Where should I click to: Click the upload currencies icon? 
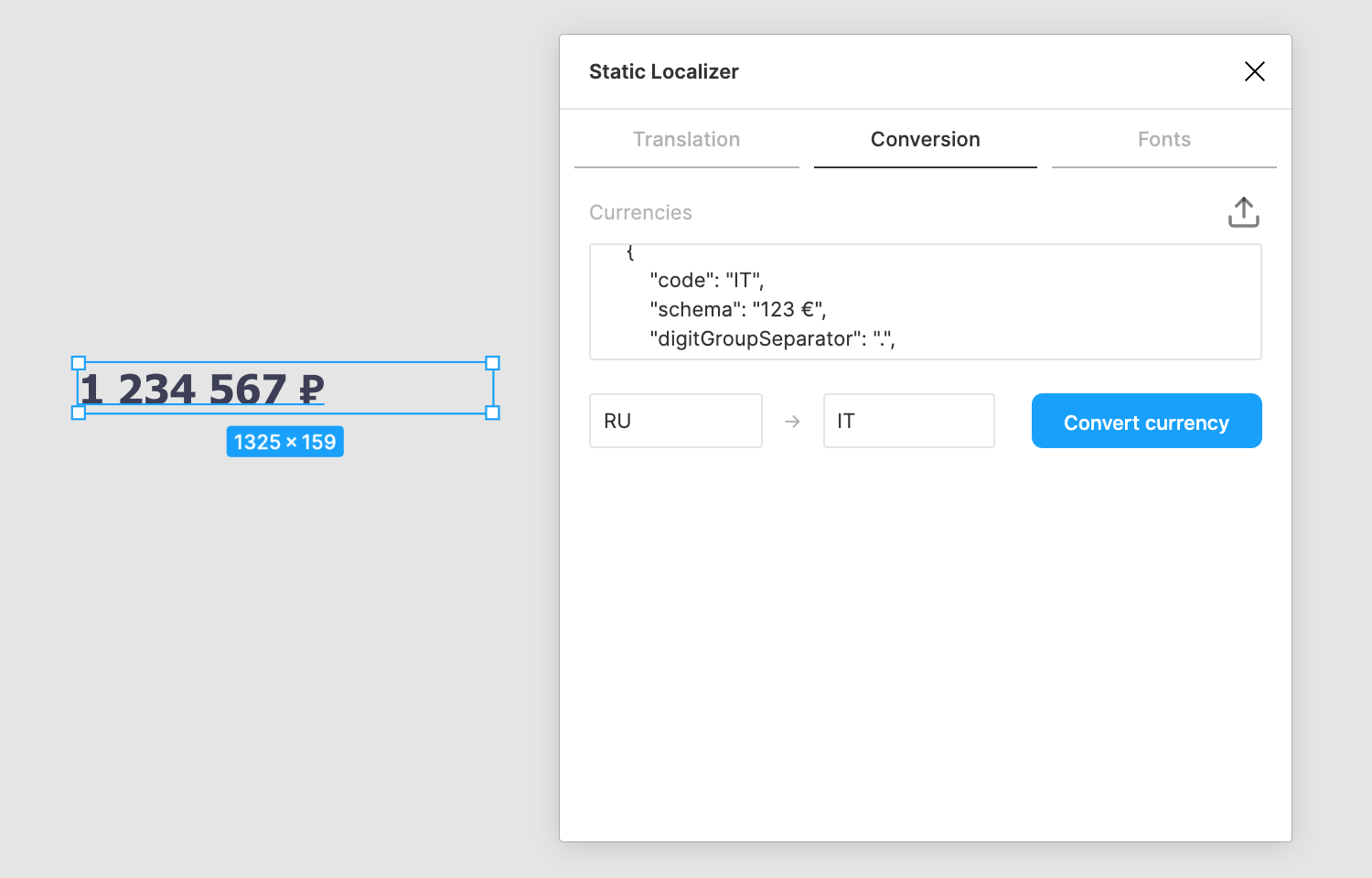coord(1243,212)
